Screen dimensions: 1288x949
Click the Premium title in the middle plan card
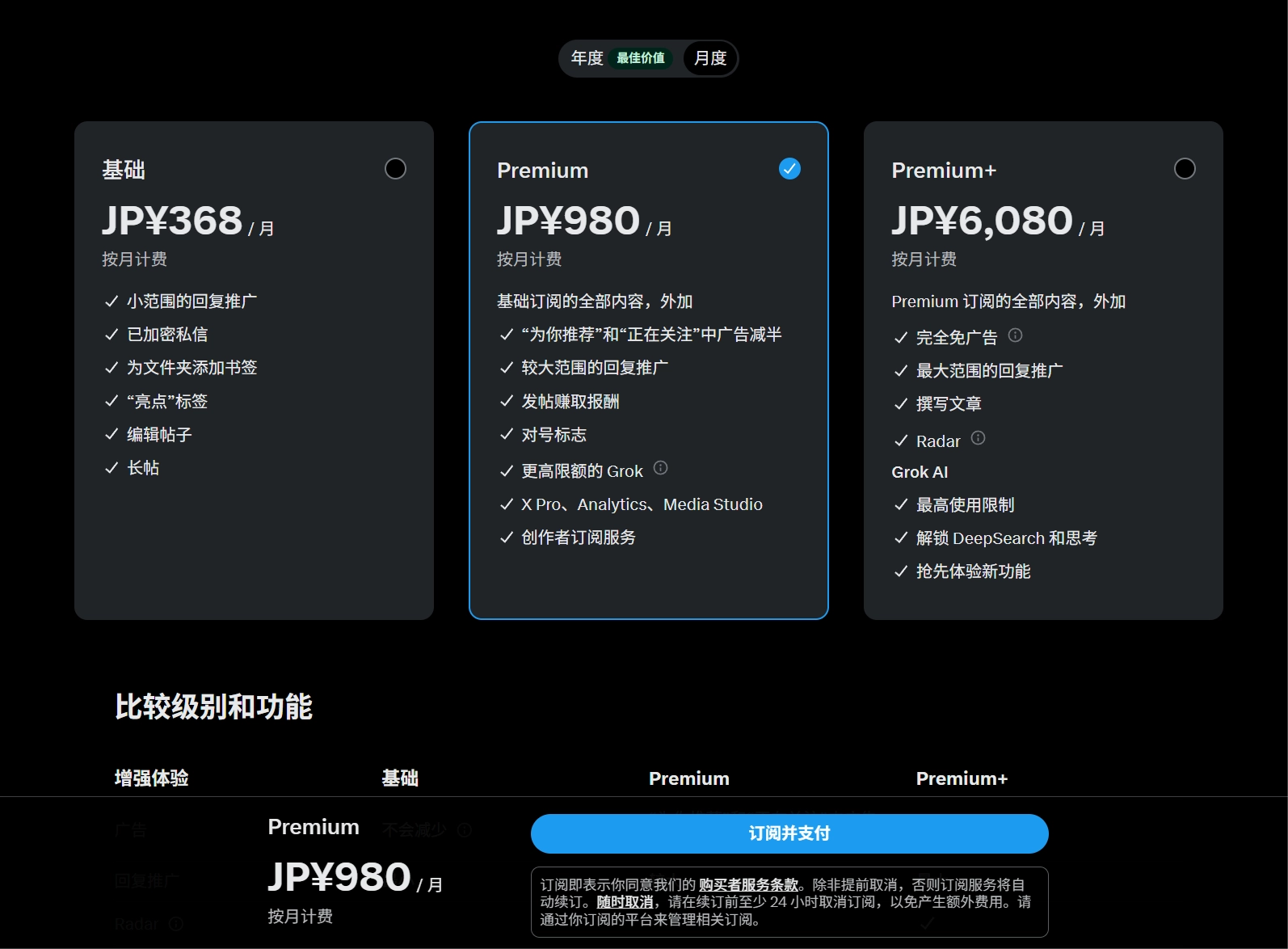tap(542, 171)
